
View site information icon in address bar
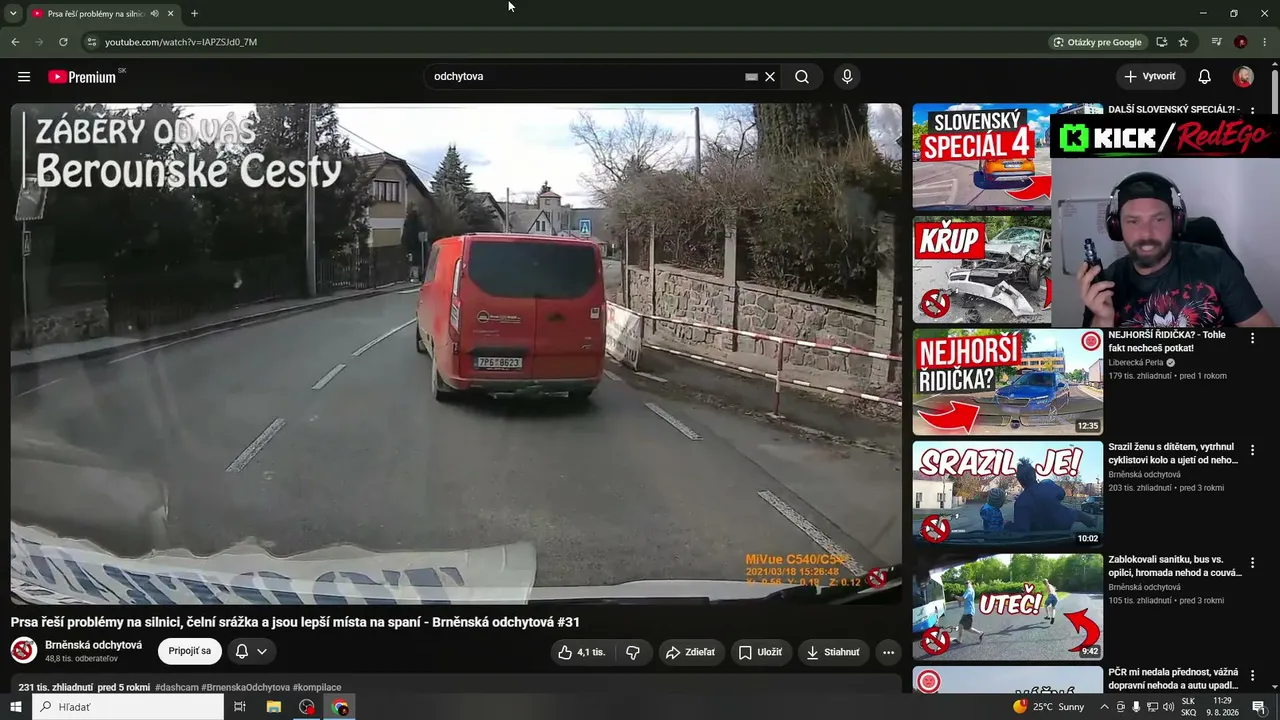[x=91, y=42]
